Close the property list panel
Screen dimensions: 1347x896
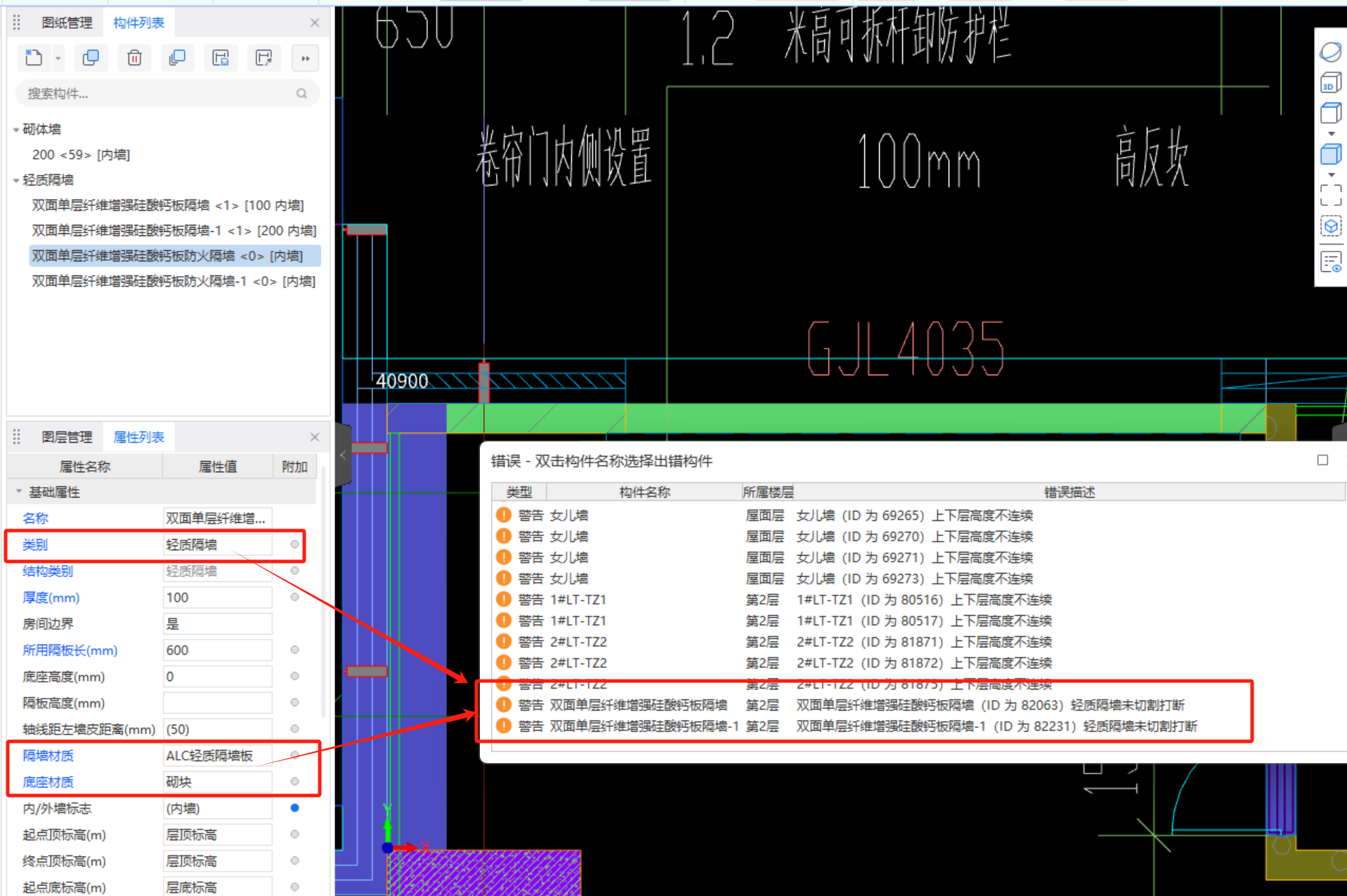click(315, 437)
